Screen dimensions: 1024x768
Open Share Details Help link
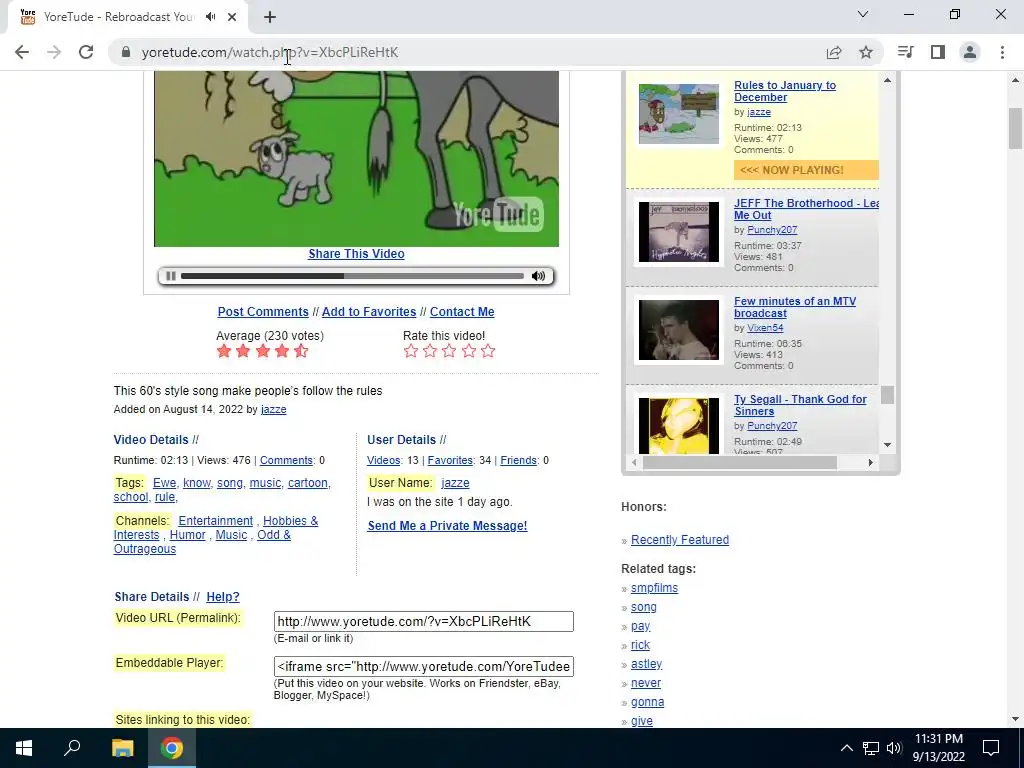(223, 597)
